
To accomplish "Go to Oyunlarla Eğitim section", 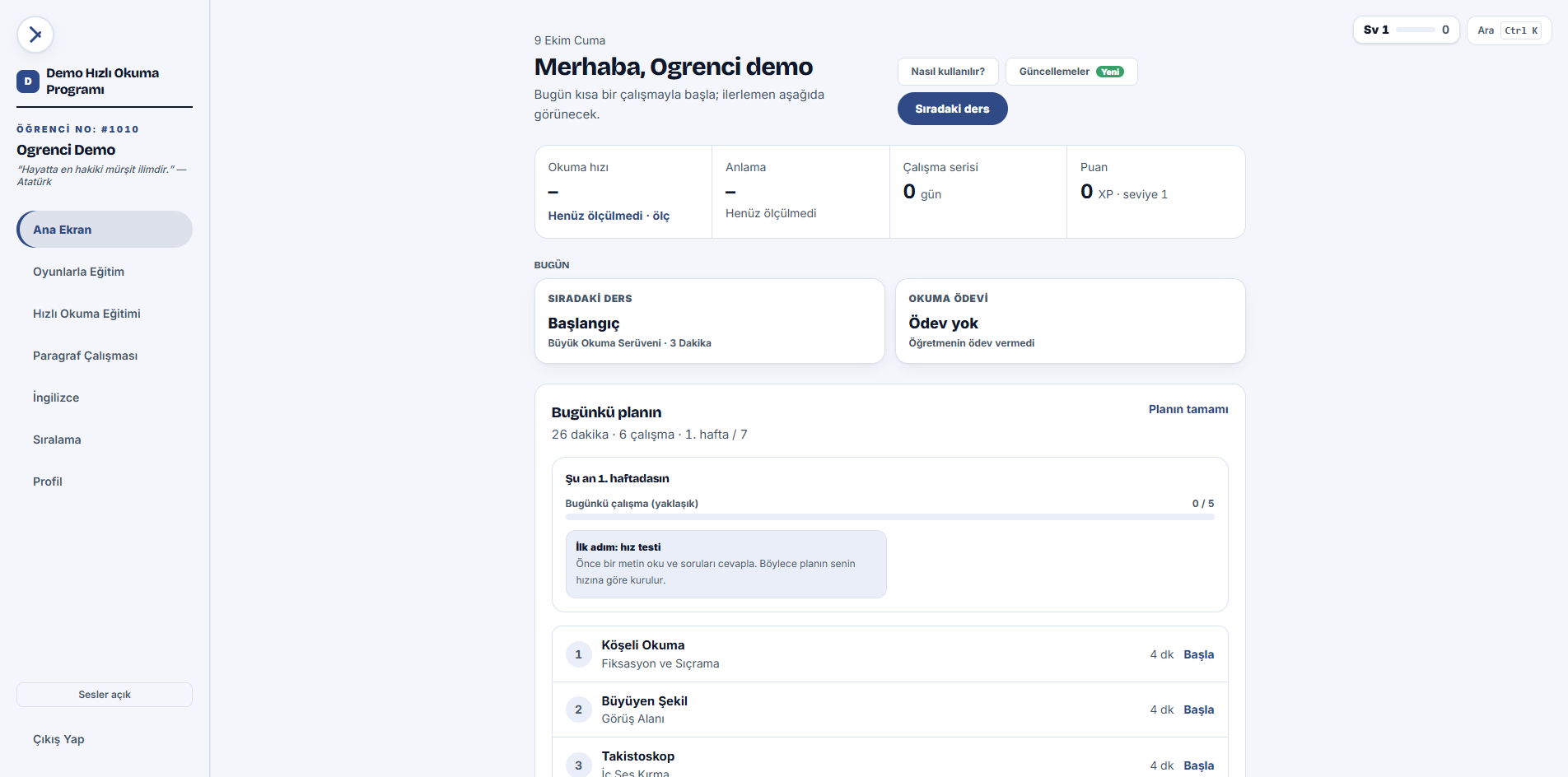I will pyautogui.click(x=105, y=272).
